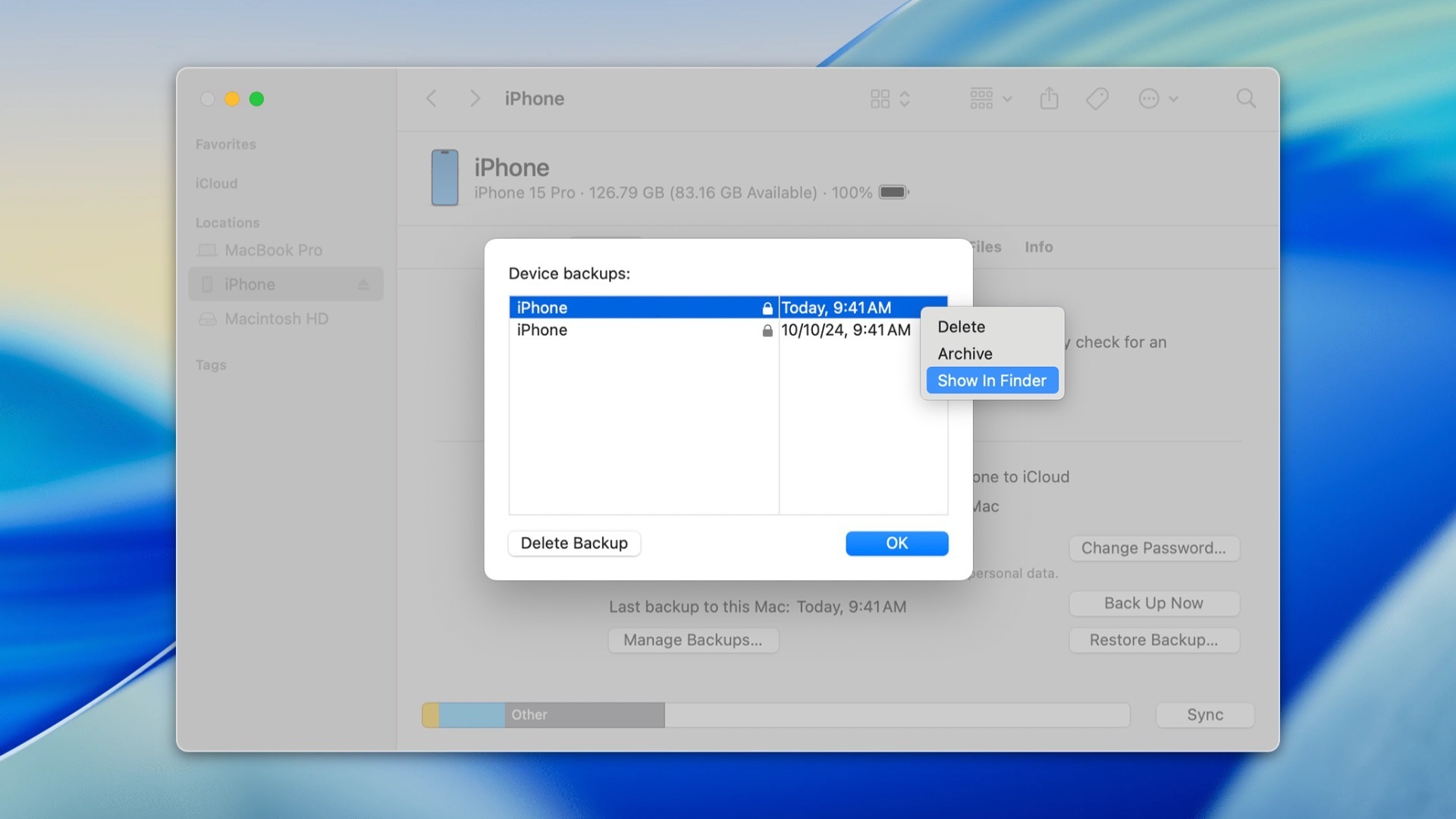Click the Sync button
Screen dimensions: 1456x819
pyautogui.click(x=1205, y=714)
